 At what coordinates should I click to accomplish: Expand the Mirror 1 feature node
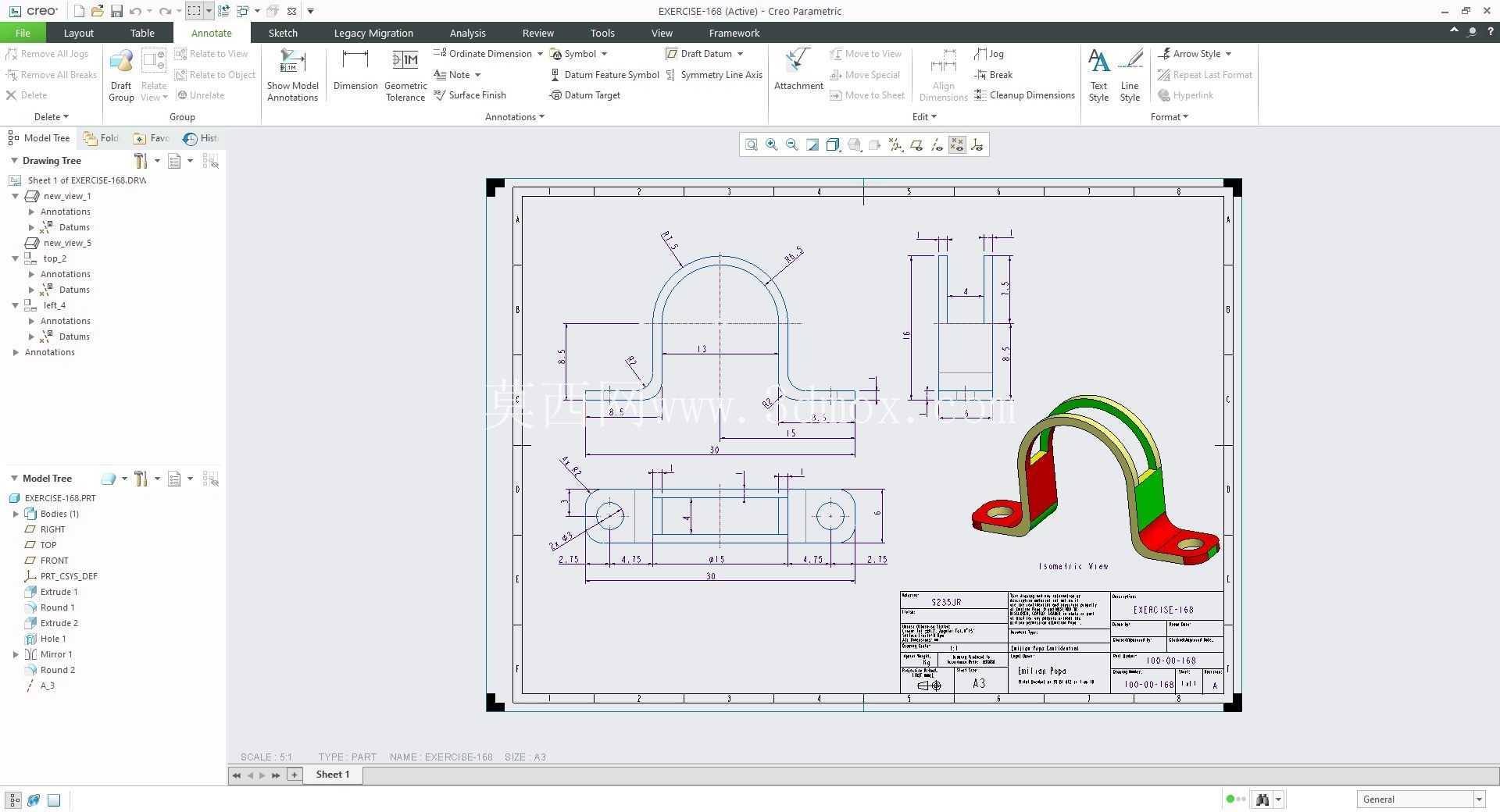click(x=16, y=654)
